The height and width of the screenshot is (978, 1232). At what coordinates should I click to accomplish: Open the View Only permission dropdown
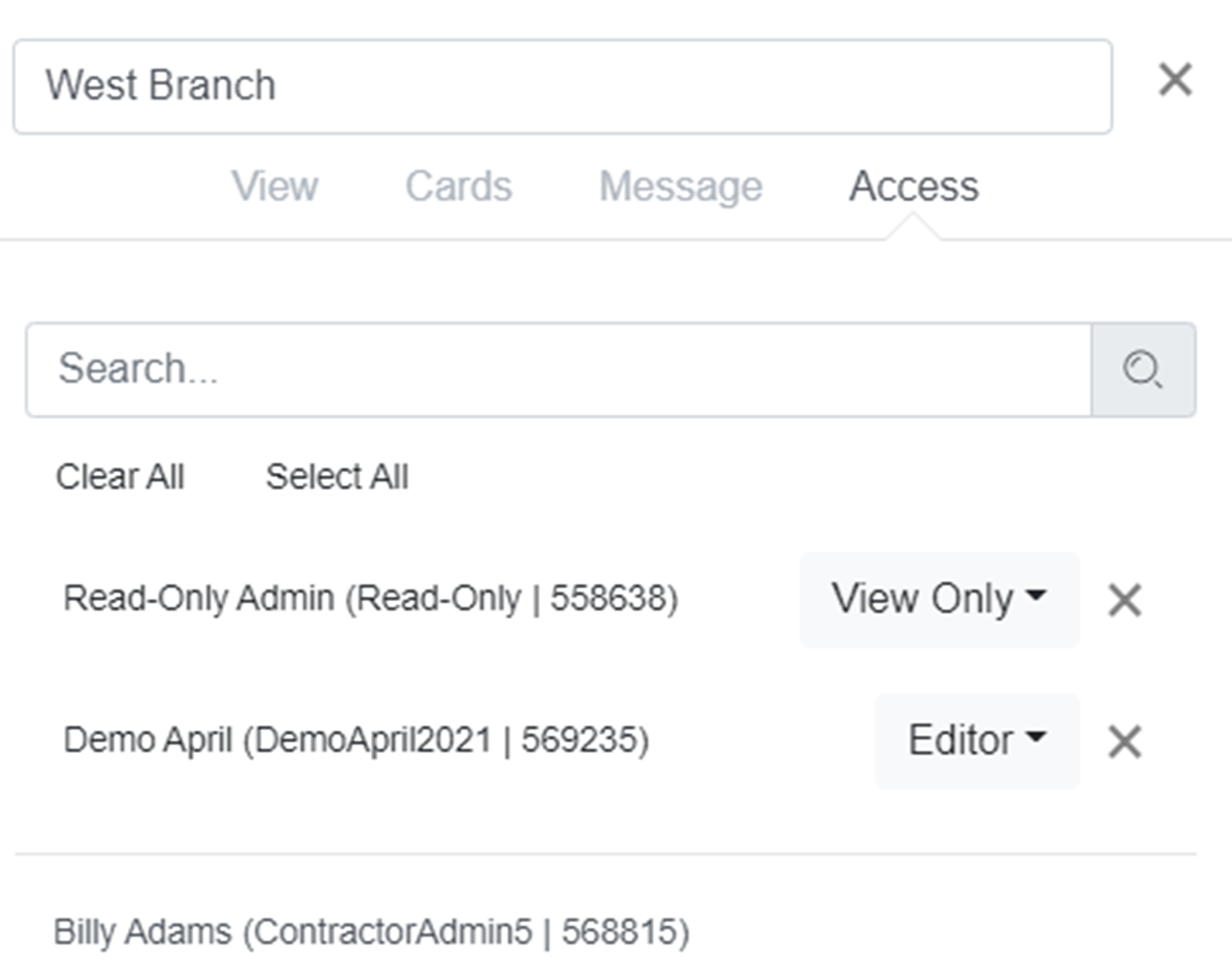pos(939,600)
